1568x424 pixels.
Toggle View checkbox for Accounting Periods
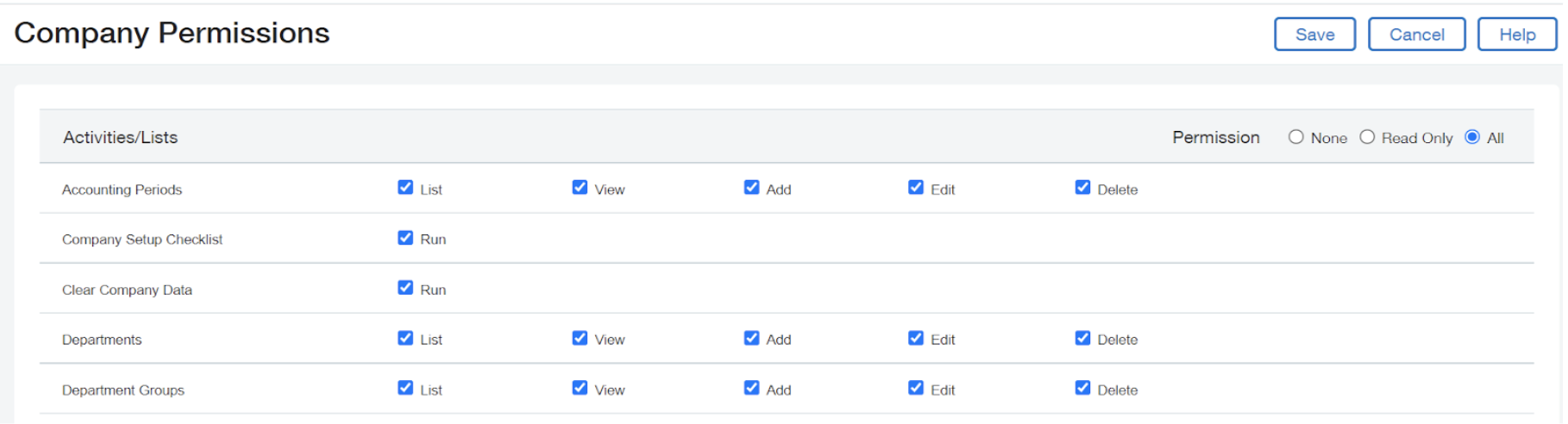[580, 188]
